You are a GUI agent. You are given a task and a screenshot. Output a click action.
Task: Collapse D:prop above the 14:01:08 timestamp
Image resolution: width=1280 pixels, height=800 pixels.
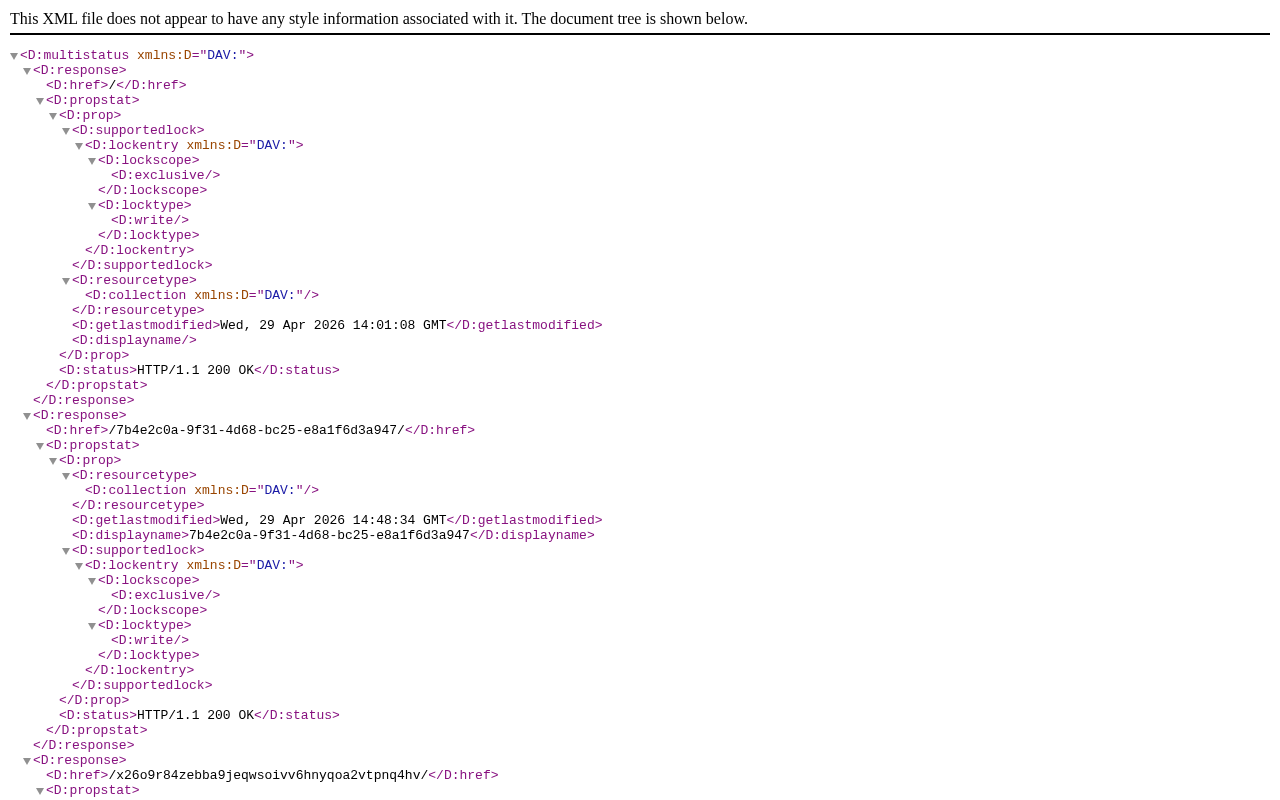tap(53, 117)
